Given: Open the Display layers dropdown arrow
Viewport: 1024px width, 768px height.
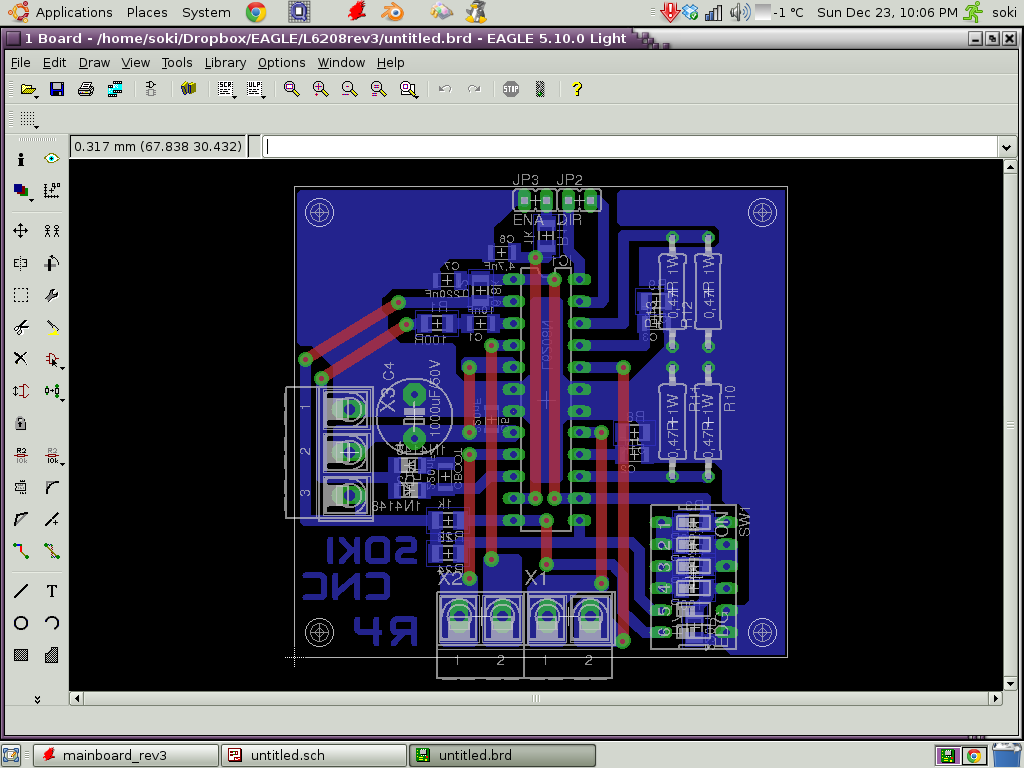Looking at the screenshot, I should [x=31, y=200].
